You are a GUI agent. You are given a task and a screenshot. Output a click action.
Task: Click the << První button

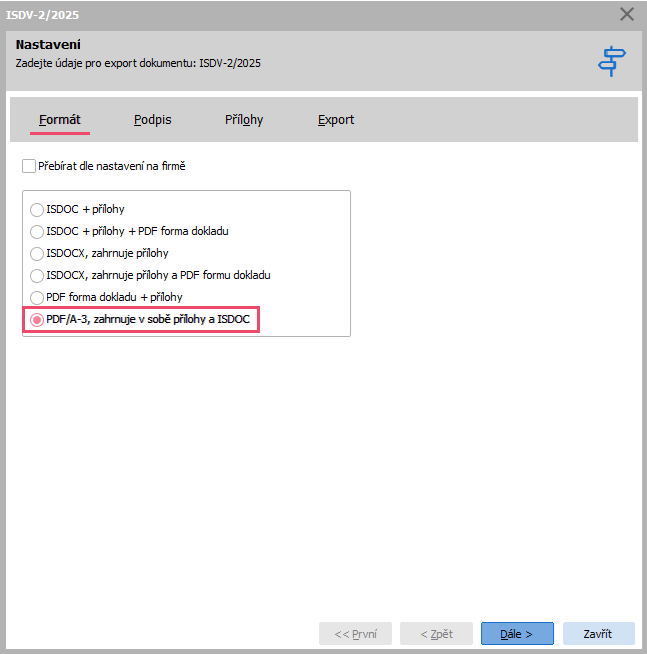[355, 633]
